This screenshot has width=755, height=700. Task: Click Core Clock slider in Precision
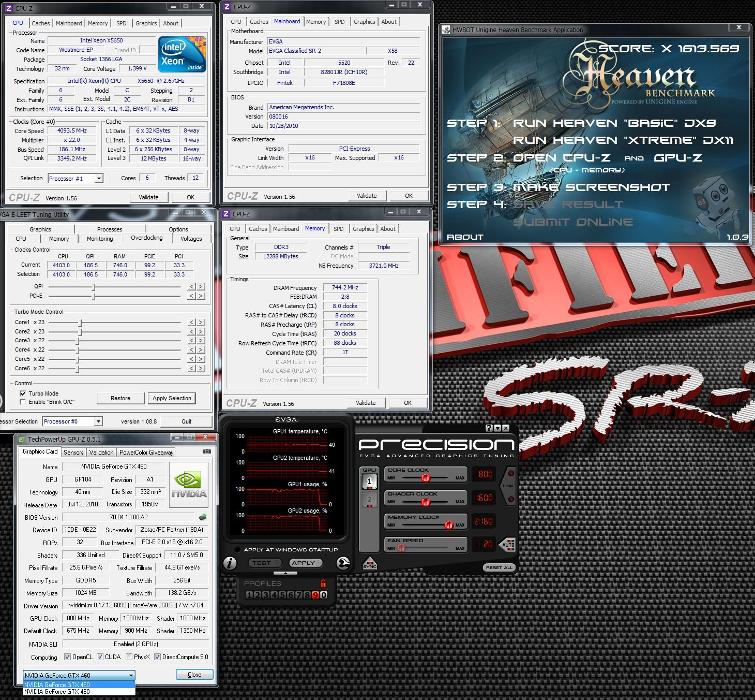point(426,477)
